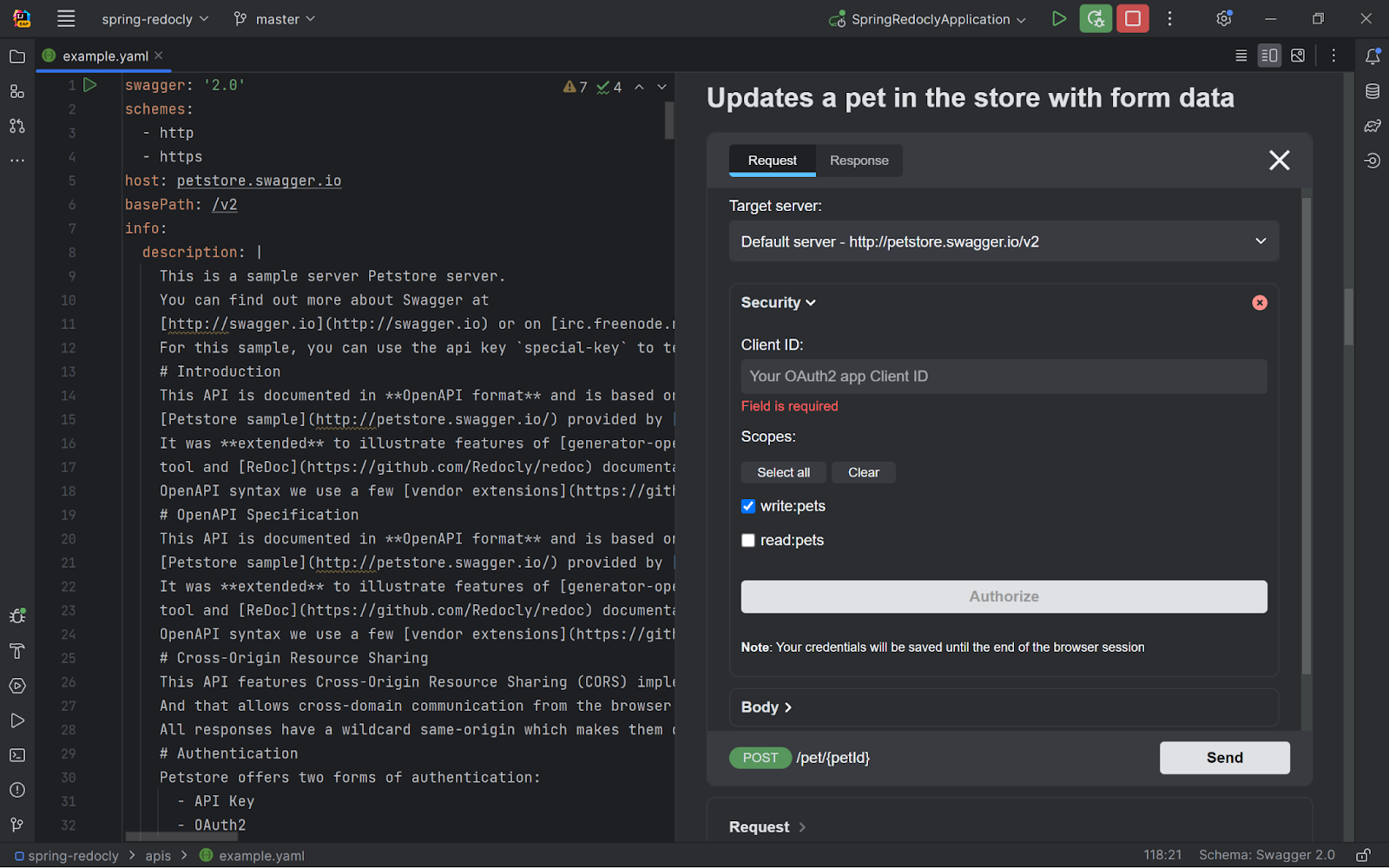1389x868 pixels.
Task: Click the green Run application icon
Action: [1058, 19]
